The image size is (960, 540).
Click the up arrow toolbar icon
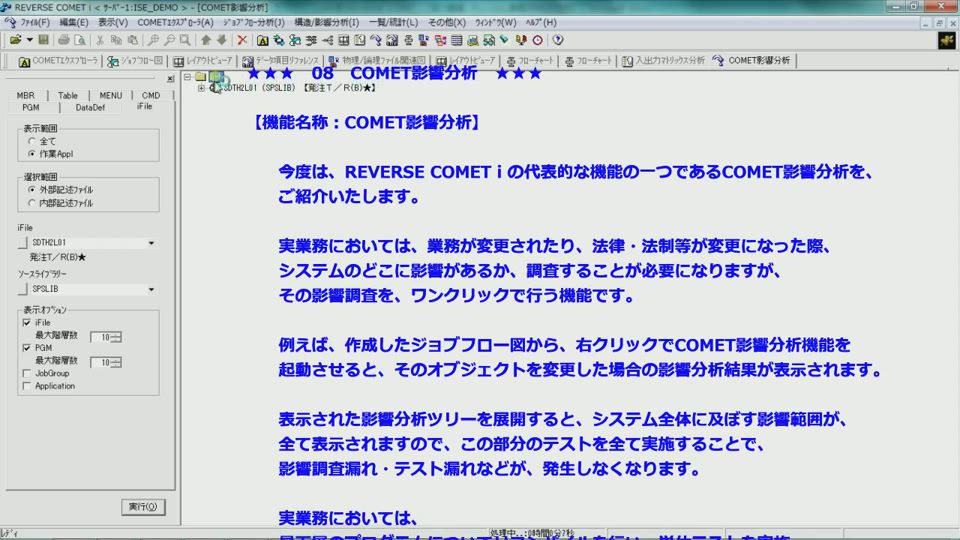pos(206,40)
